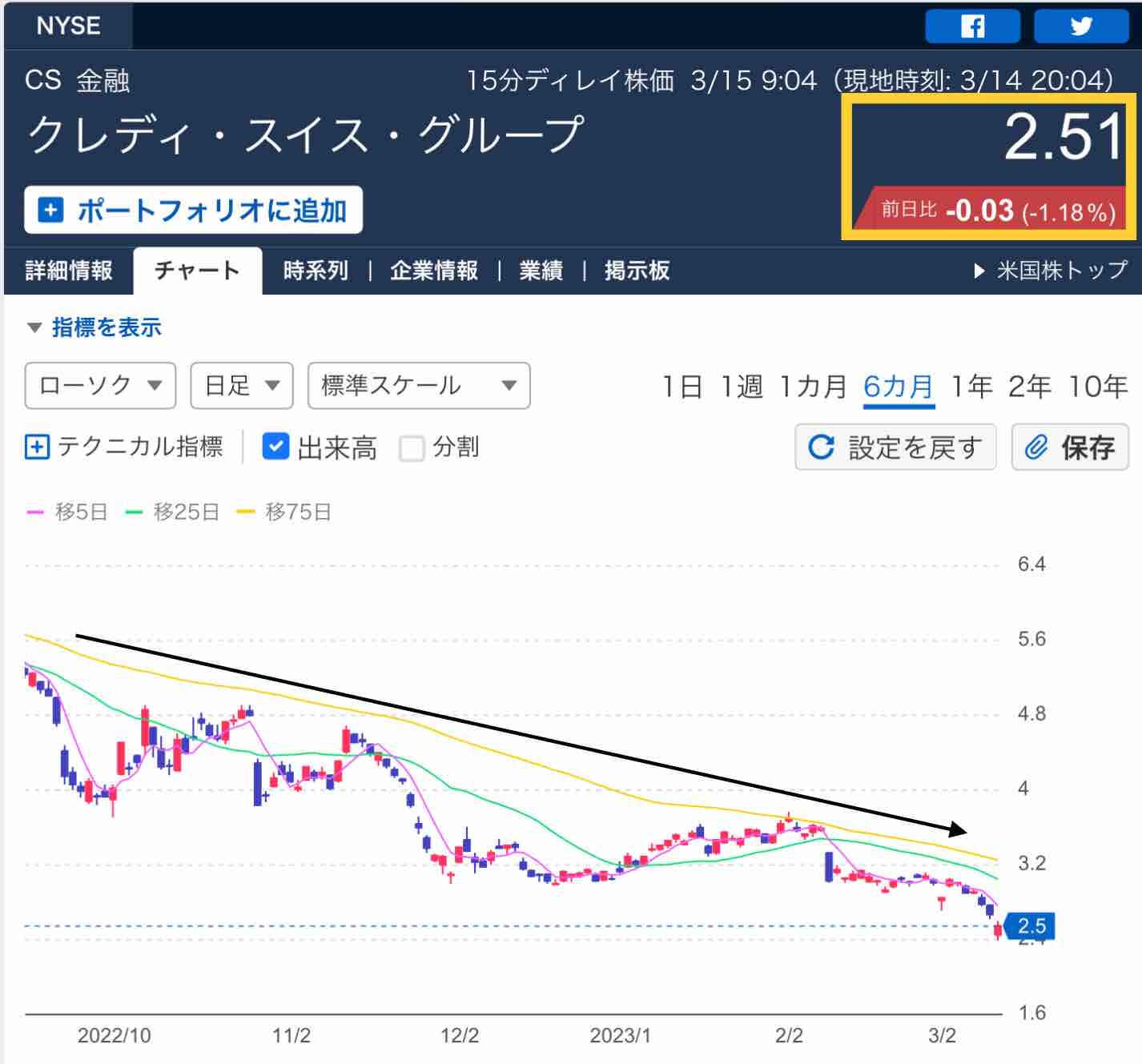Screen dimensions: 1142x1064
Task: Click the 2022/10 date axis label
Action: (114, 1035)
